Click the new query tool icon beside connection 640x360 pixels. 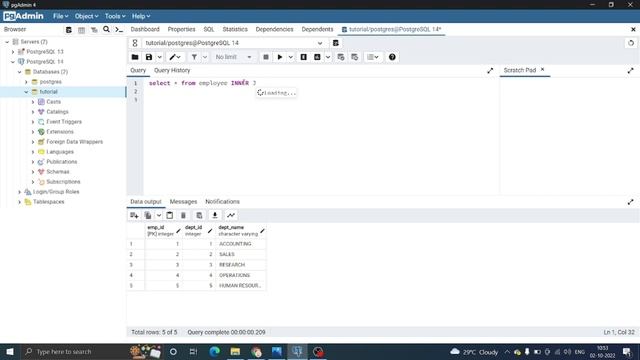point(336,43)
